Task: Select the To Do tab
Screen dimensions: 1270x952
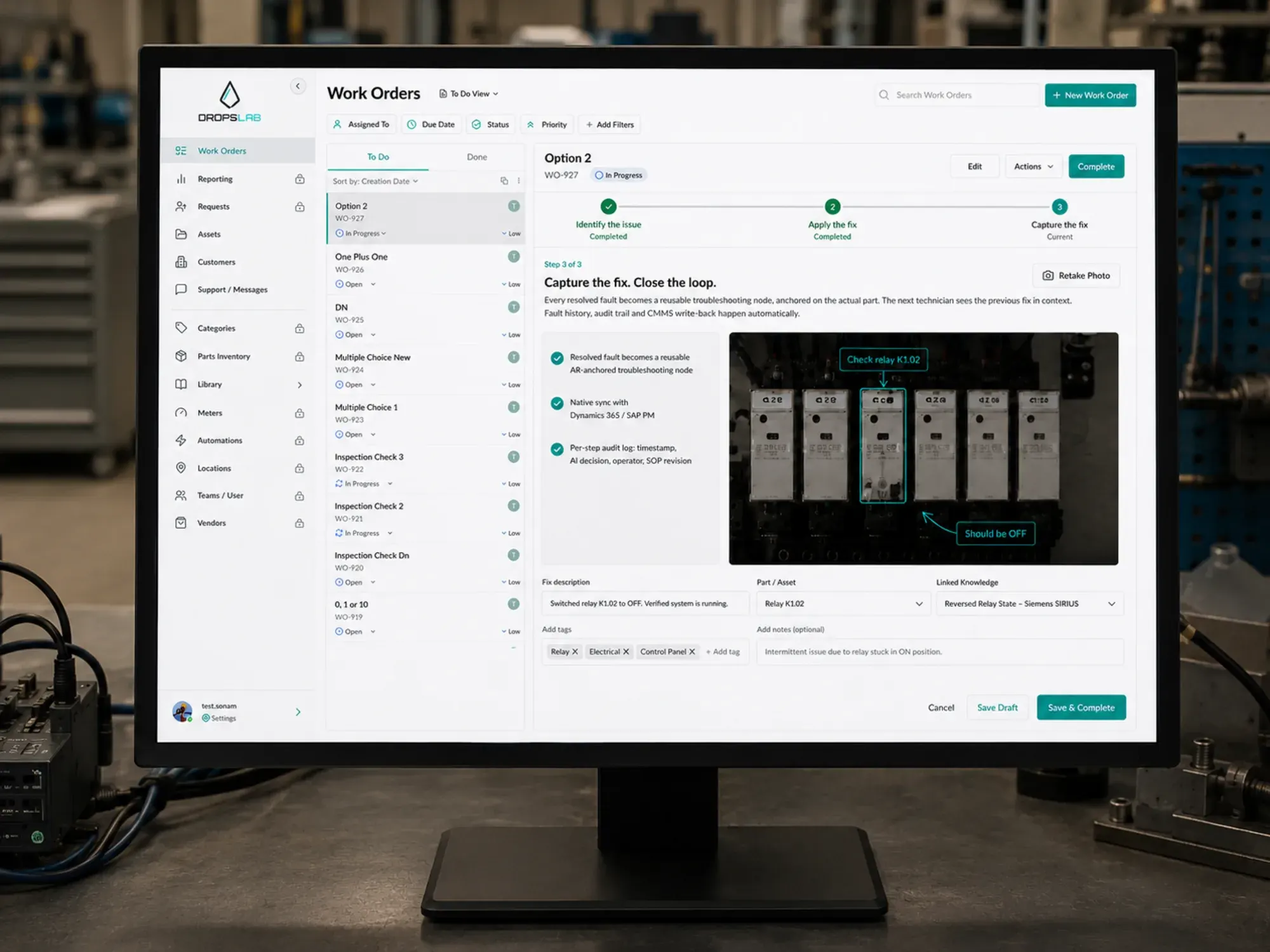Action: point(378,157)
